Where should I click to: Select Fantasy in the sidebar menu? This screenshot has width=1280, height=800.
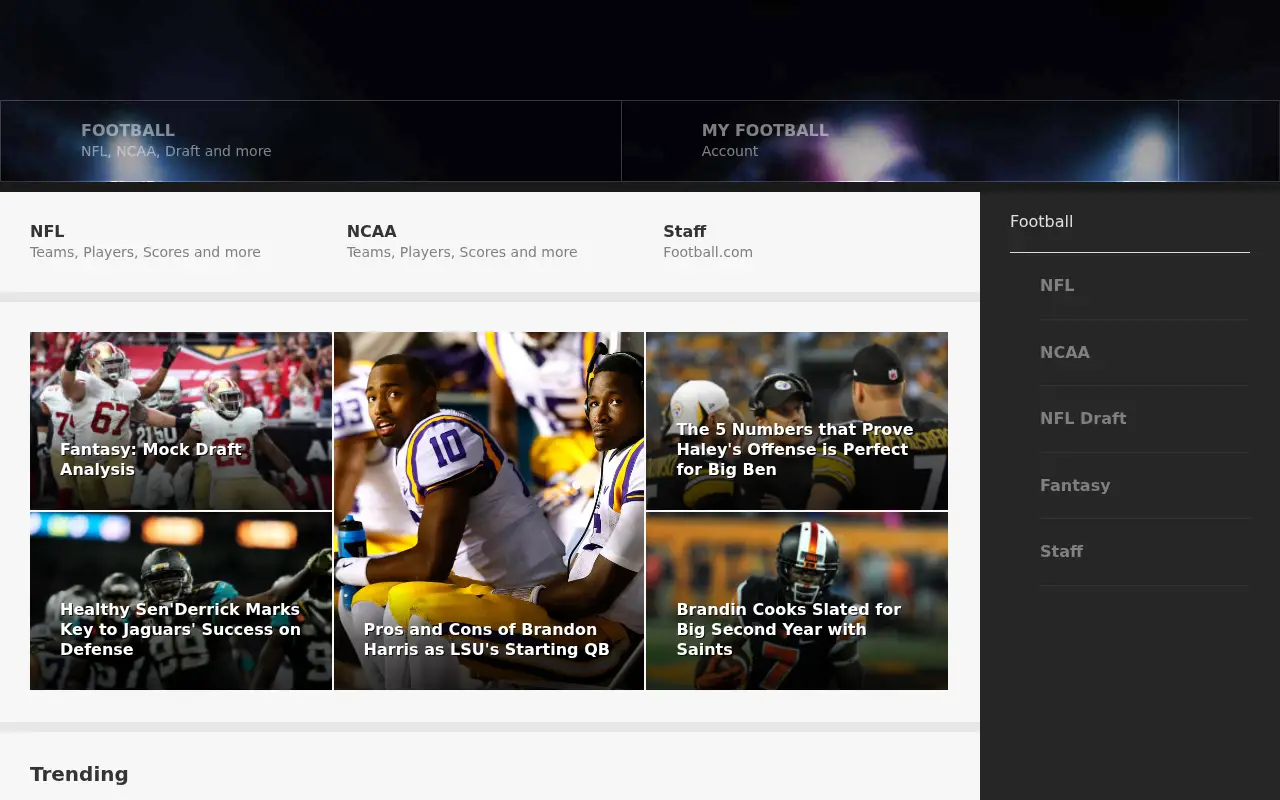pos(1144,486)
